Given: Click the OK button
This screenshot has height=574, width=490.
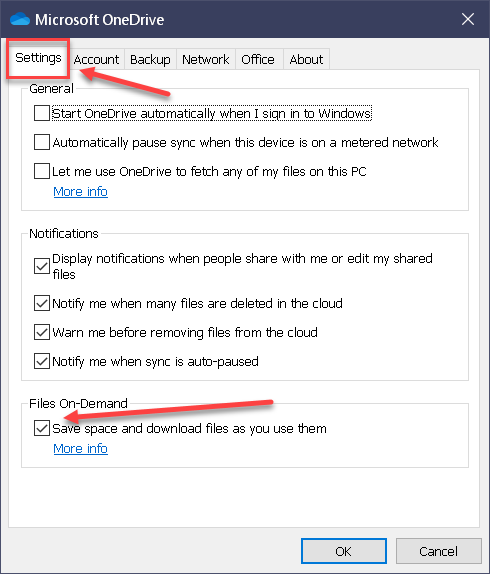Looking at the screenshot, I should click(344, 551).
